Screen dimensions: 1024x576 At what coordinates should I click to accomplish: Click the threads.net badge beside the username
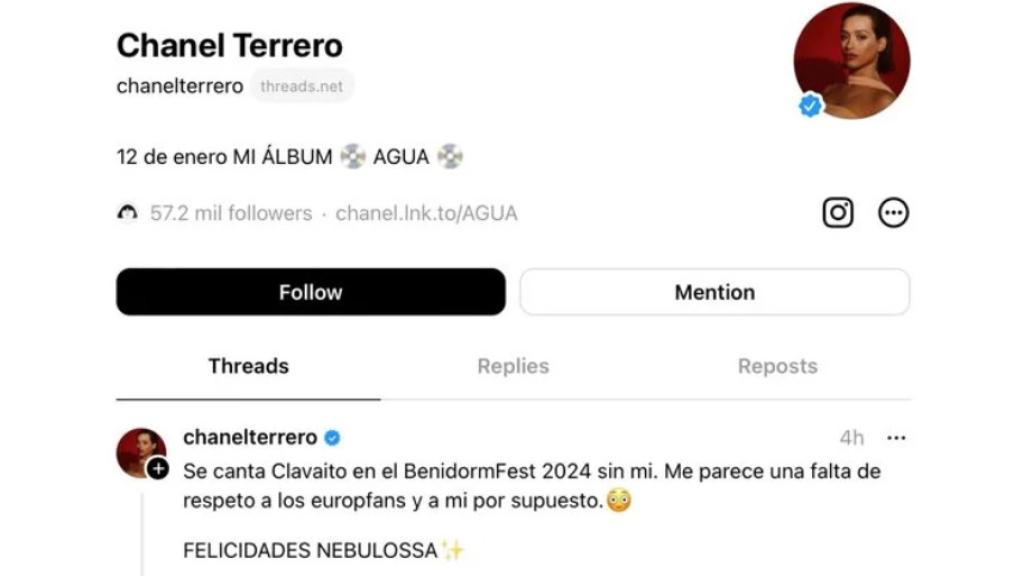coord(302,86)
